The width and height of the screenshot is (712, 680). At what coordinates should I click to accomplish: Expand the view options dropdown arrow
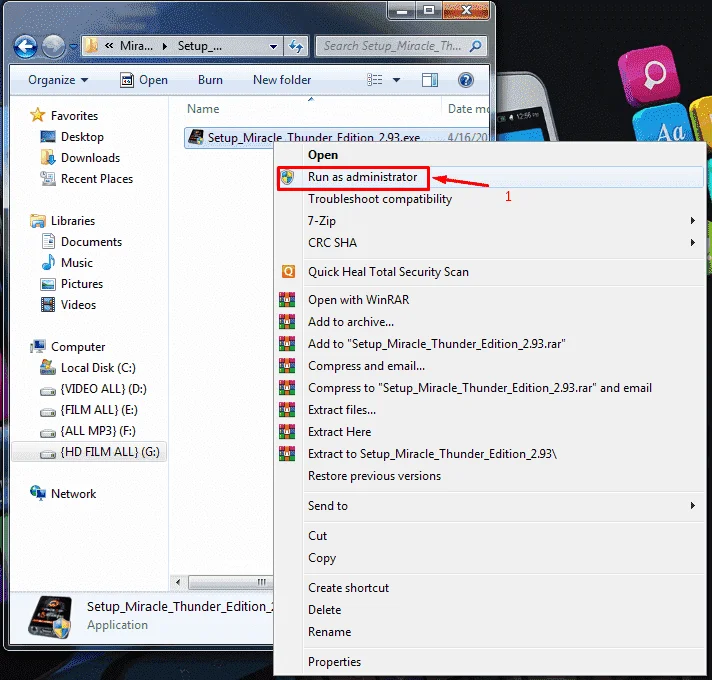click(x=396, y=80)
